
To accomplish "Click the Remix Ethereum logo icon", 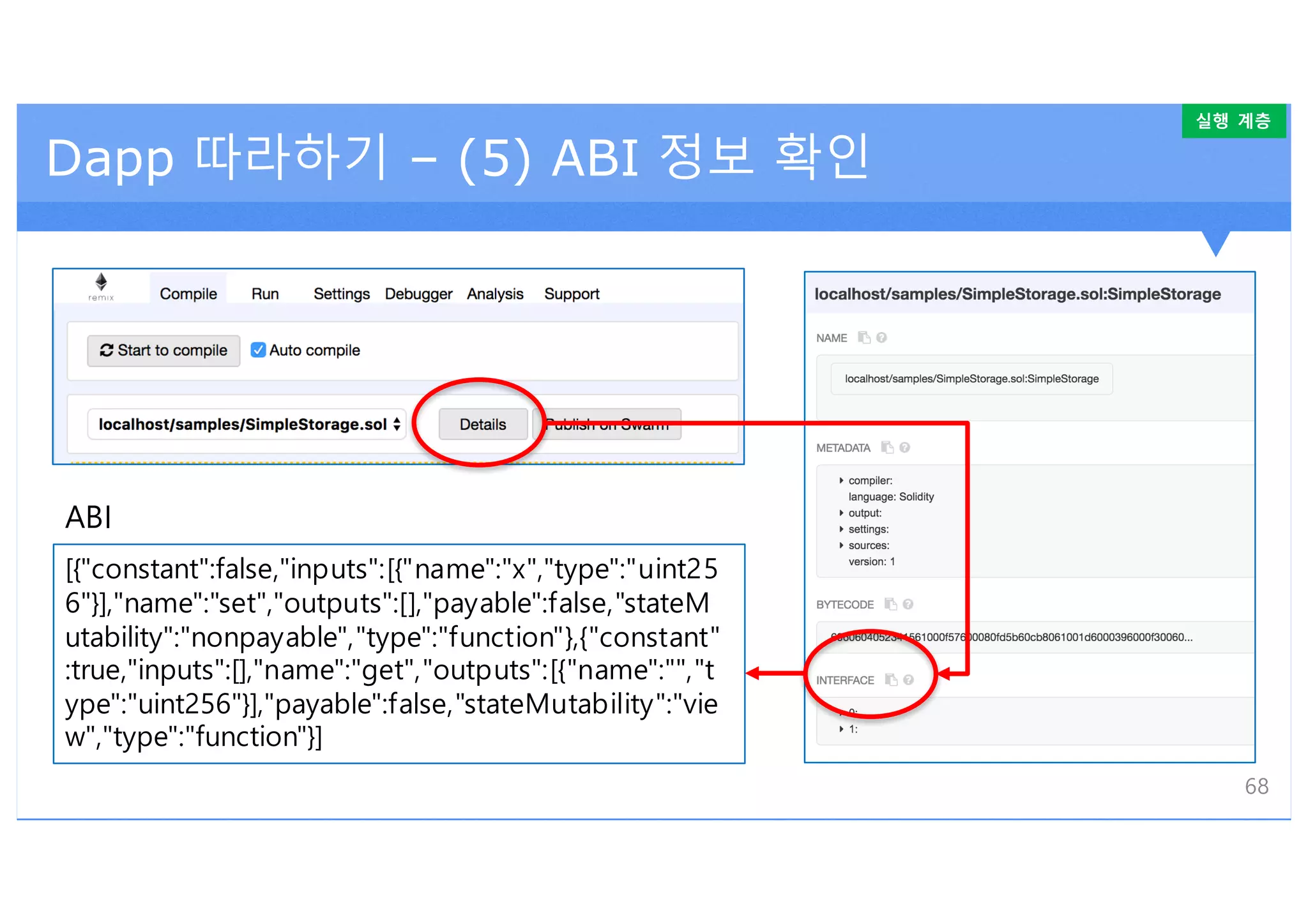I will point(101,287).
